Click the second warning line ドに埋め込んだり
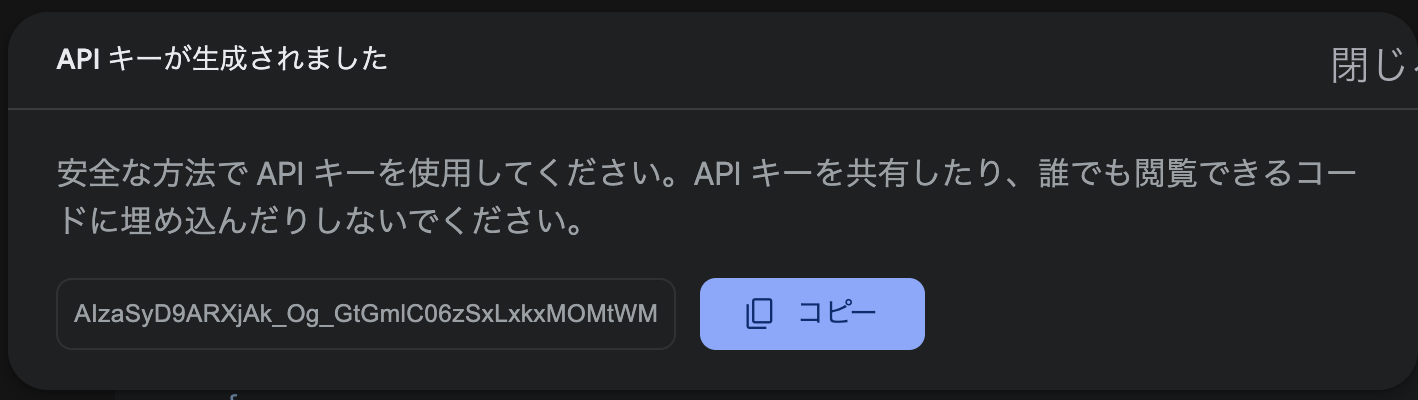The height and width of the screenshot is (400, 1418). tap(320, 222)
